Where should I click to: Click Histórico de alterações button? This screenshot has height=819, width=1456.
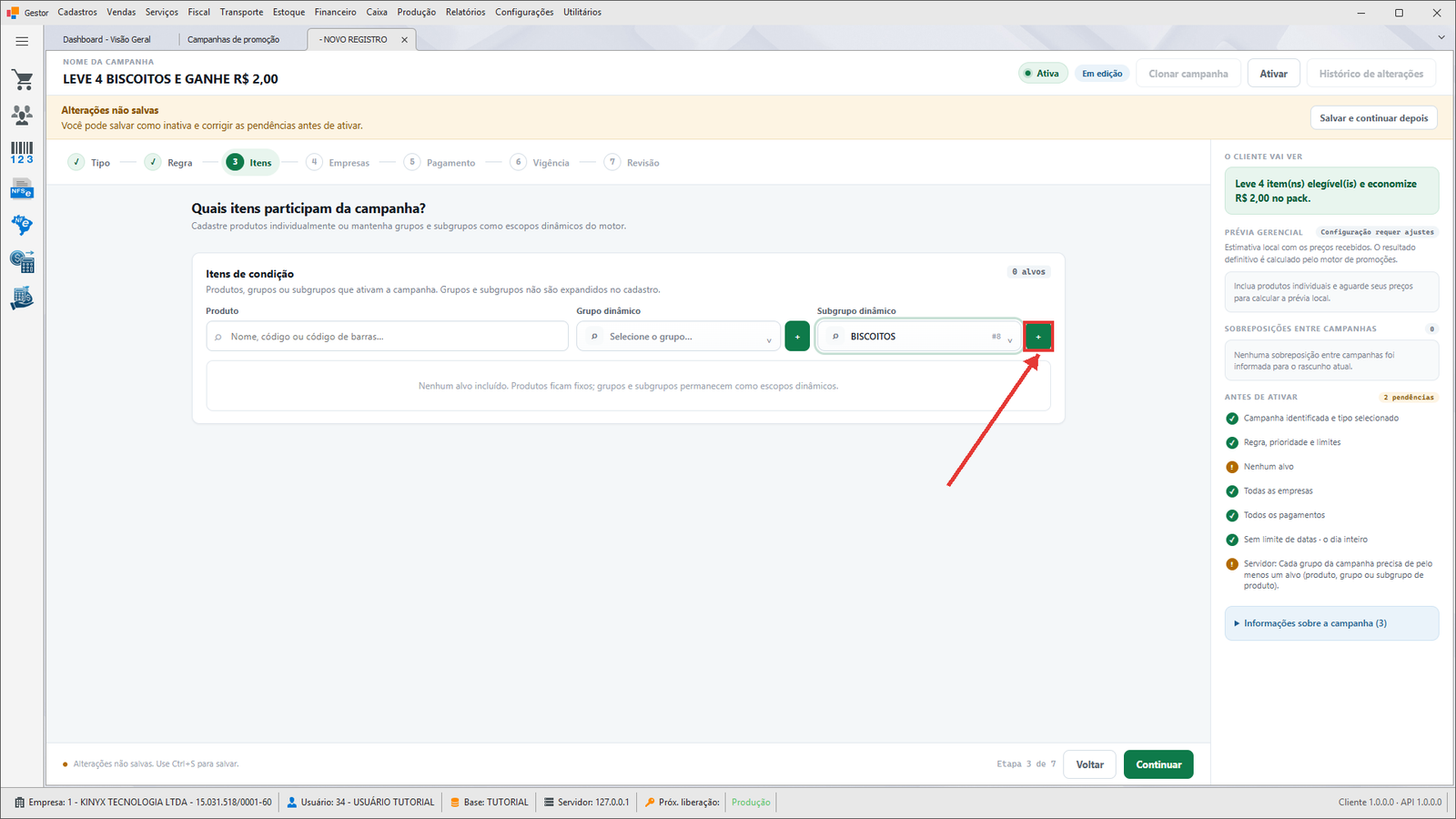pos(1371,74)
